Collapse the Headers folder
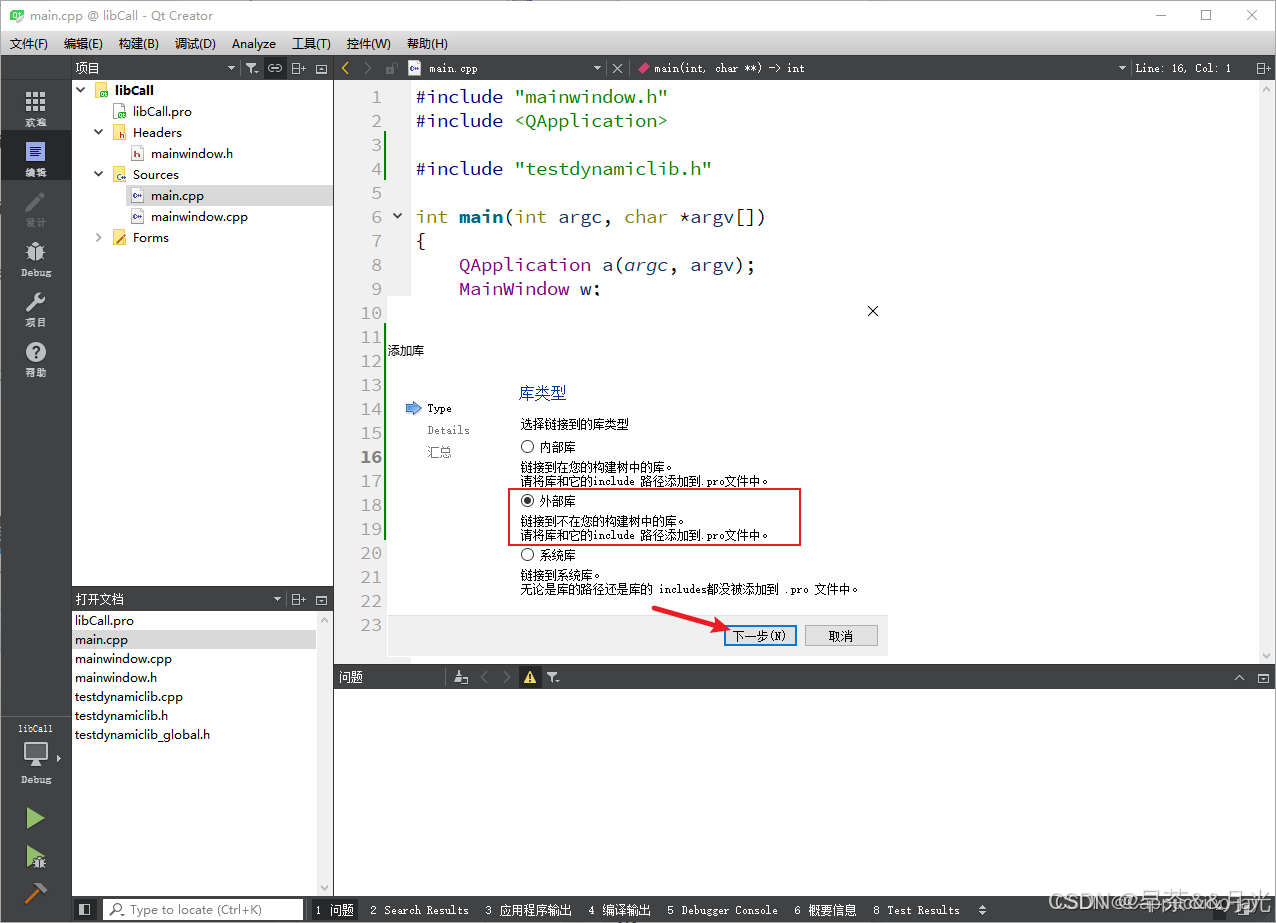 point(98,132)
